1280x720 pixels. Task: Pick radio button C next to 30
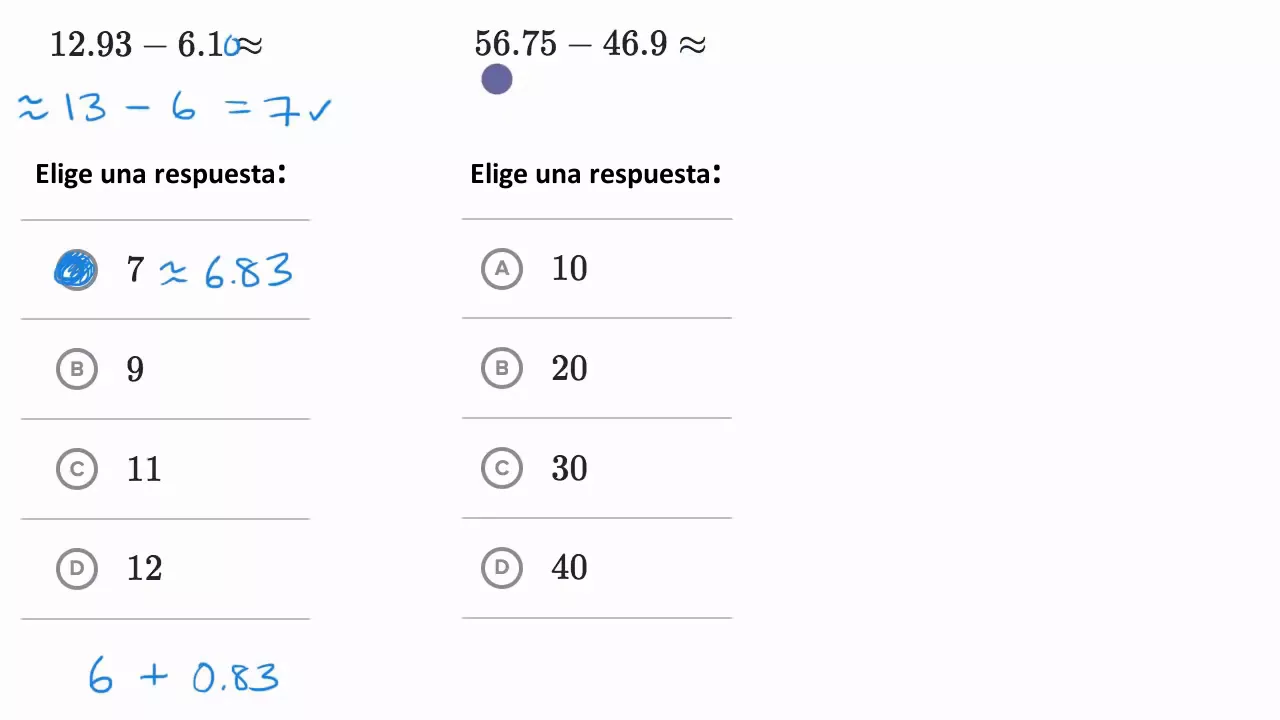pos(502,468)
